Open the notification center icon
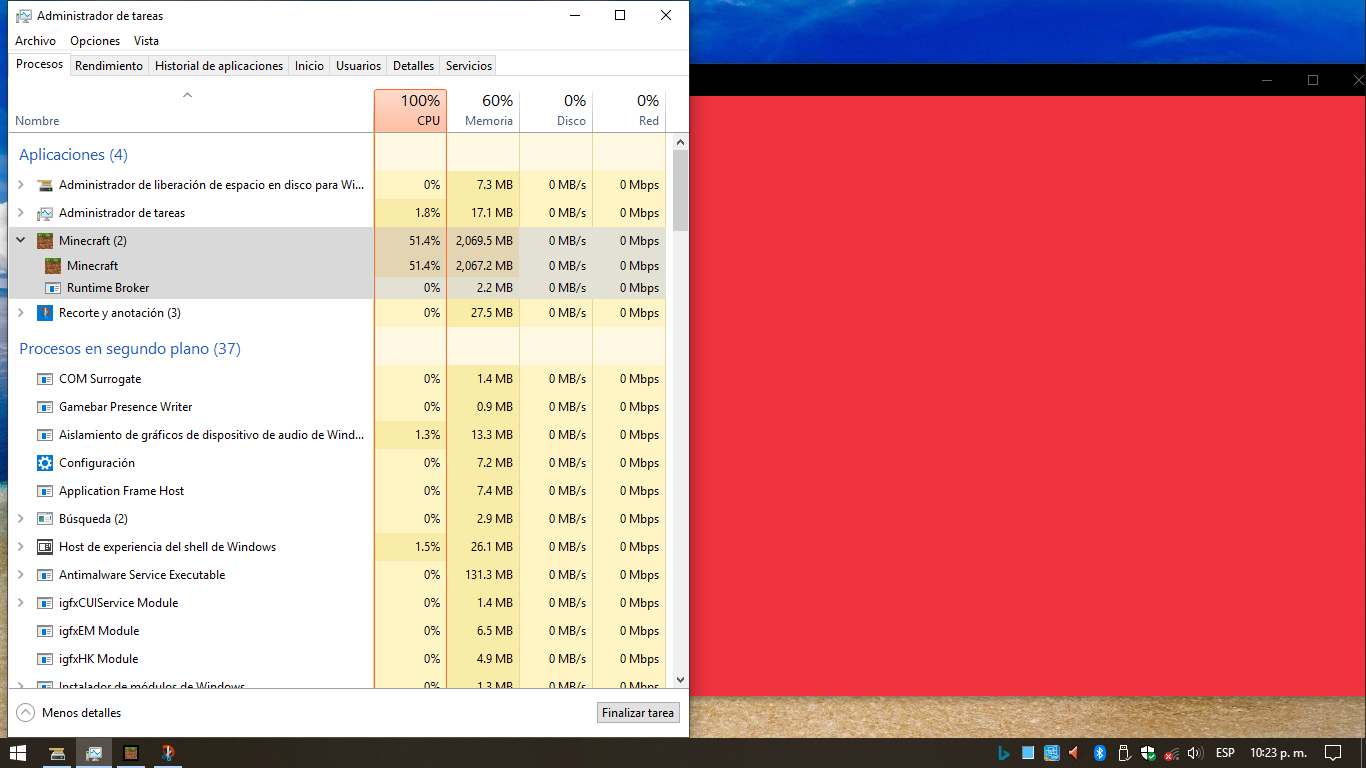Screen dimensions: 1366x768 pyautogui.click(x=1333, y=753)
